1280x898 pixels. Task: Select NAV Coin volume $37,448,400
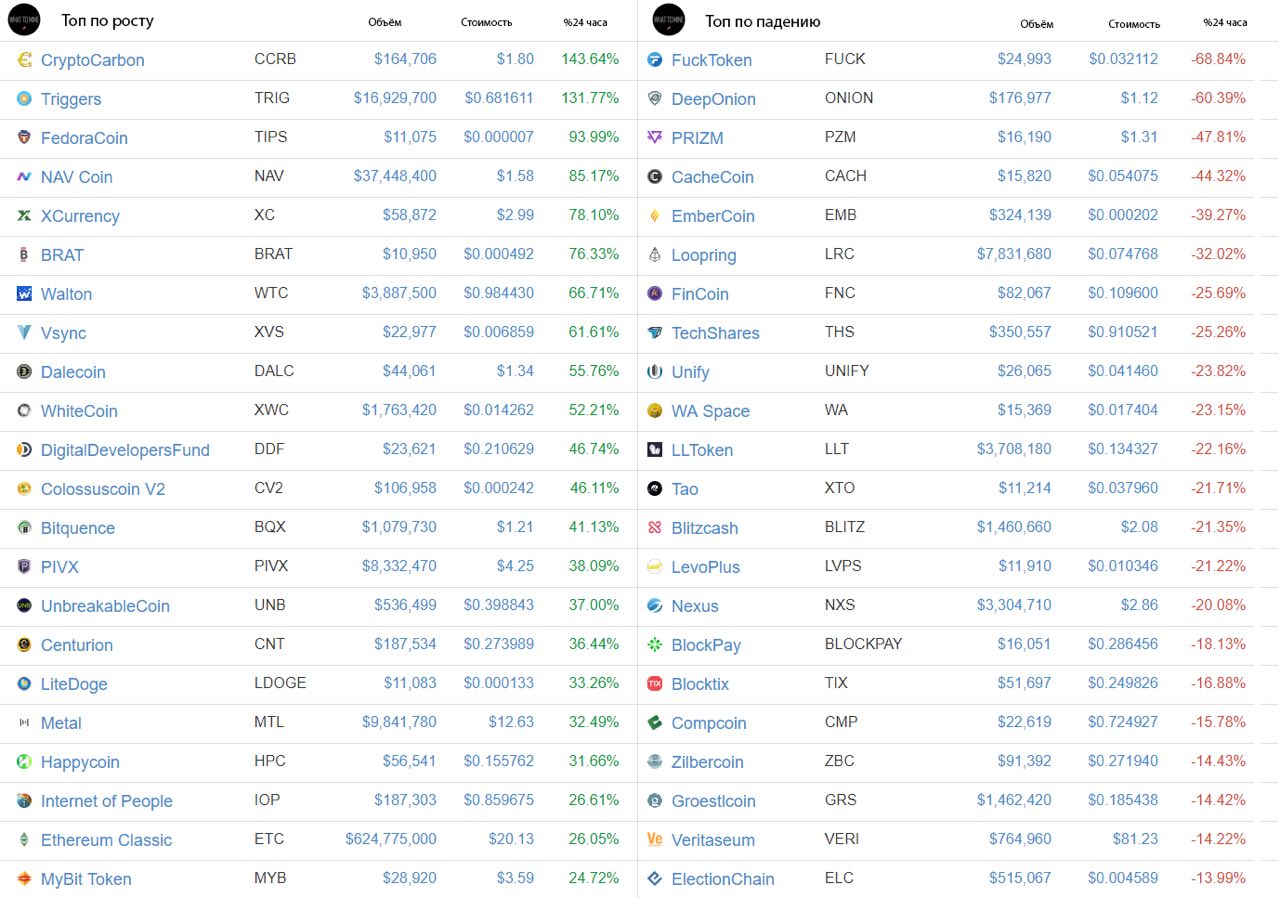tap(395, 176)
